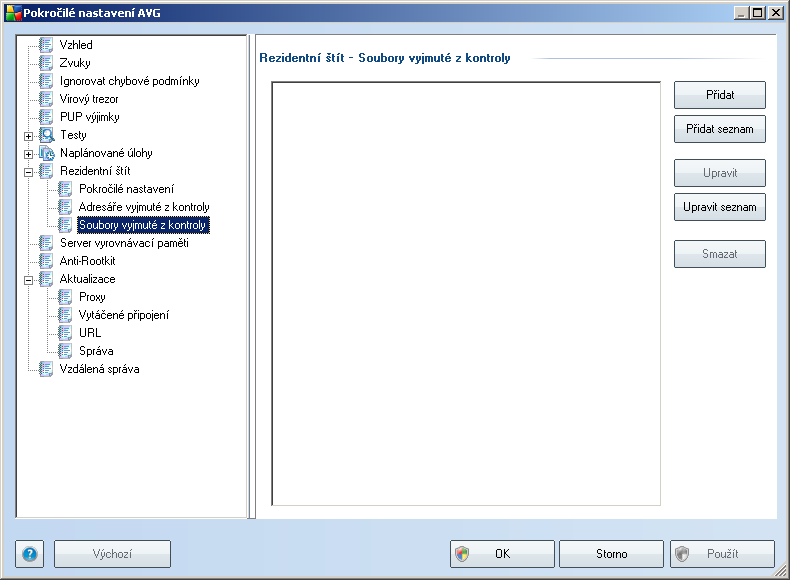Viewport: 790px width, 580px height.
Task: Open Vytáčené připojení settings
Action: (124, 315)
